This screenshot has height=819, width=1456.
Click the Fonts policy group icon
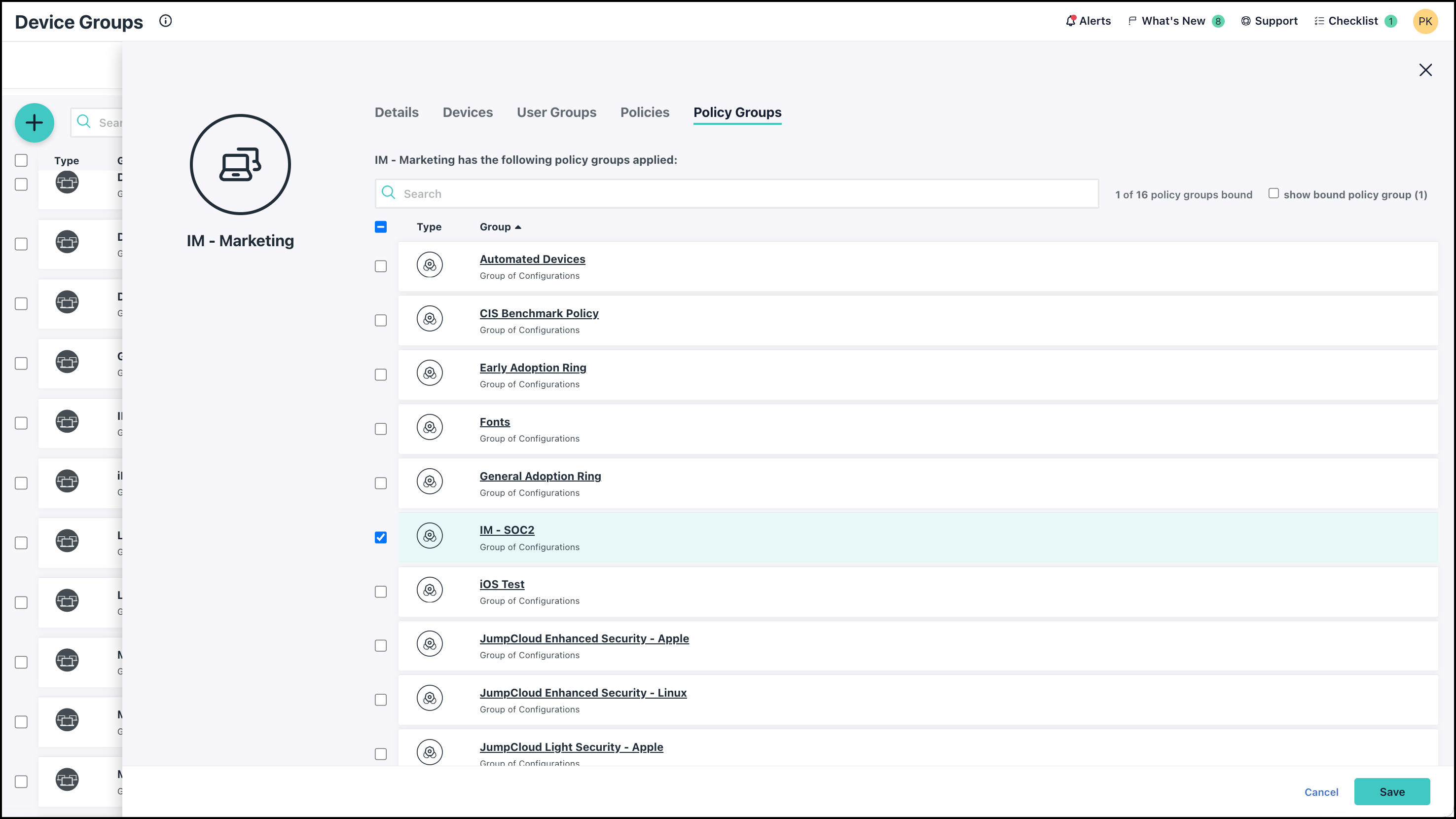tap(430, 428)
